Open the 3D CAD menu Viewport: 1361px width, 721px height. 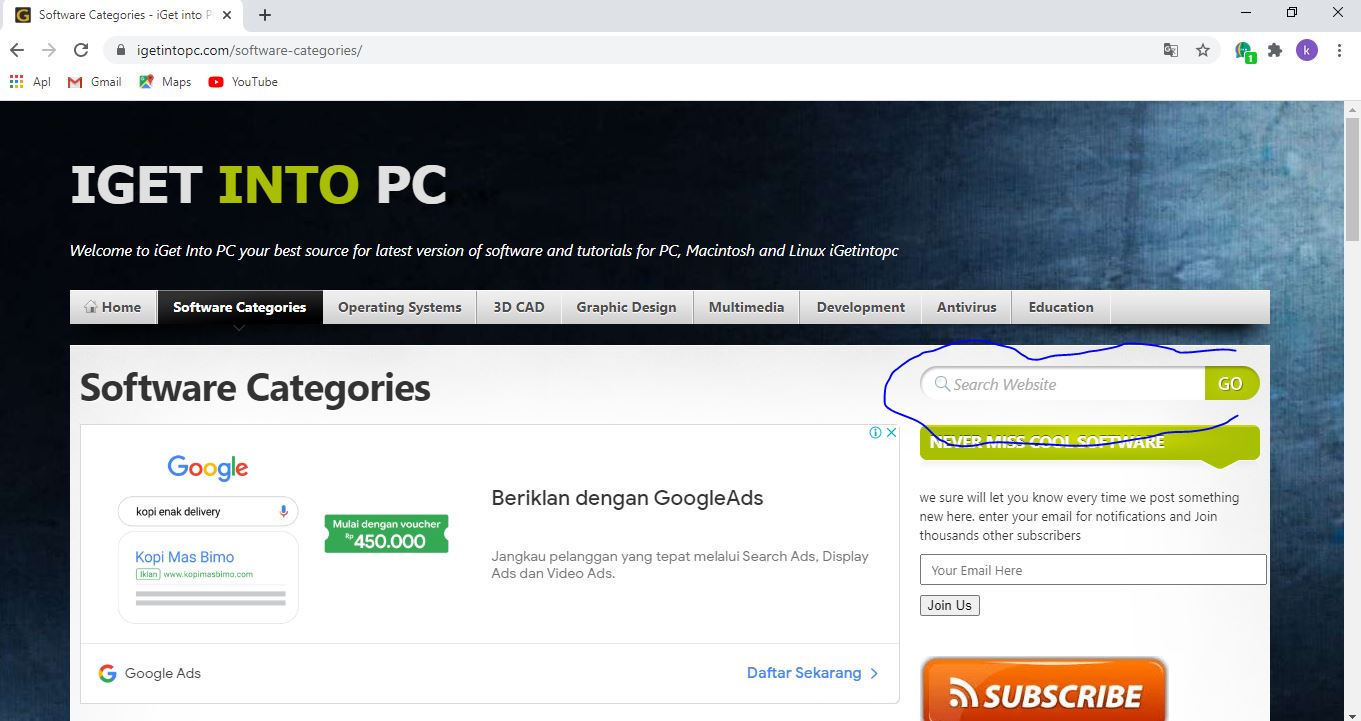tap(519, 307)
